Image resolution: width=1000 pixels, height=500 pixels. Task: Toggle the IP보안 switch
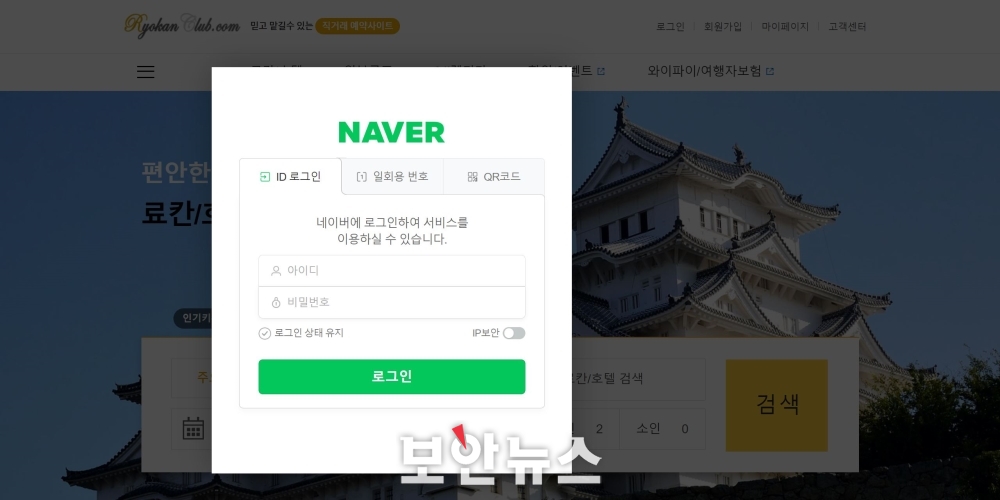coord(514,333)
